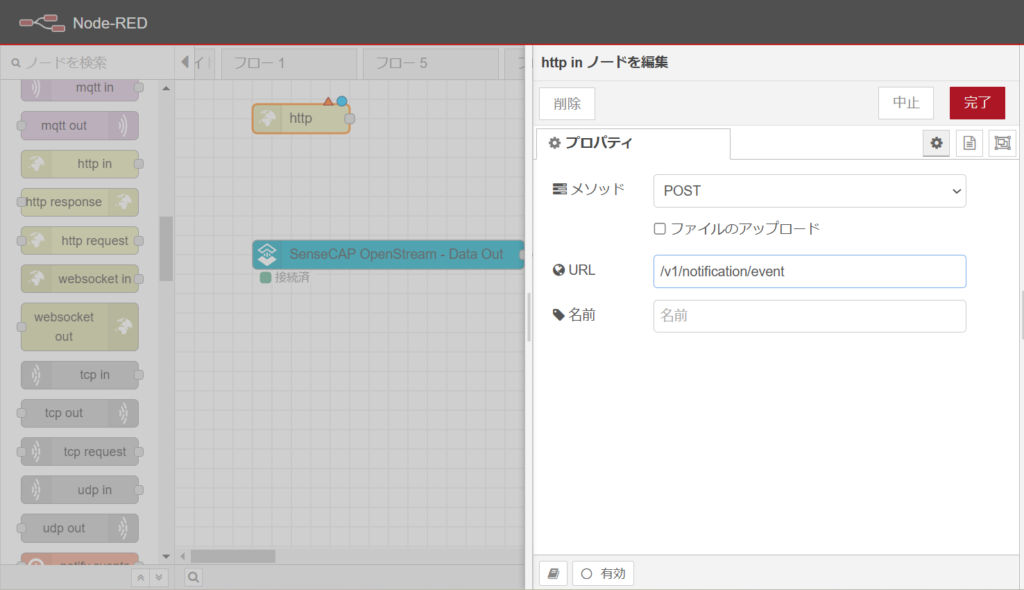Click the Node-RED logo icon
This screenshot has height=590, width=1024.
click(42, 23)
